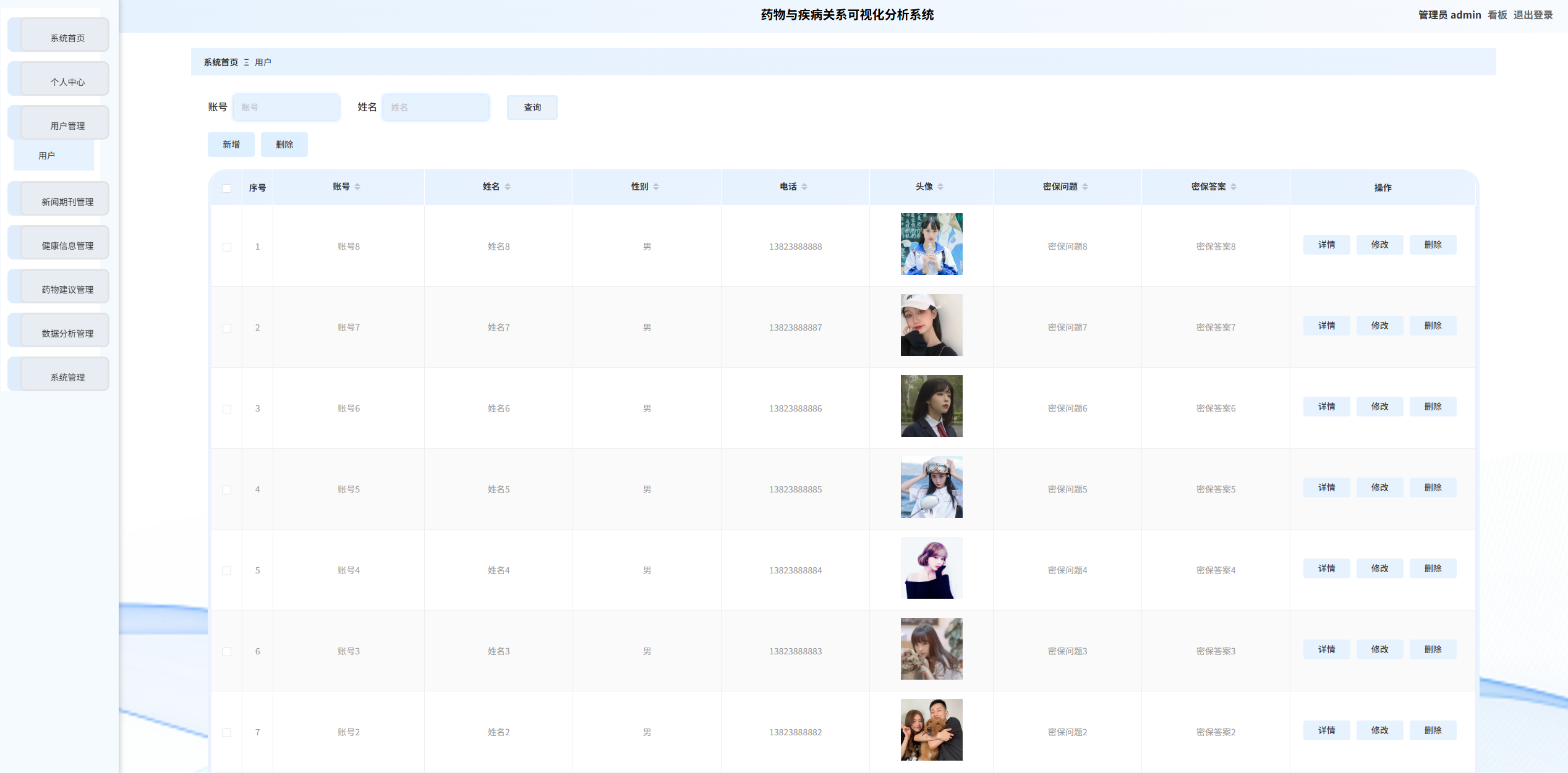This screenshot has width=1568, height=773.
Task: Click 退出登录 to log out
Action: [1533, 15]
